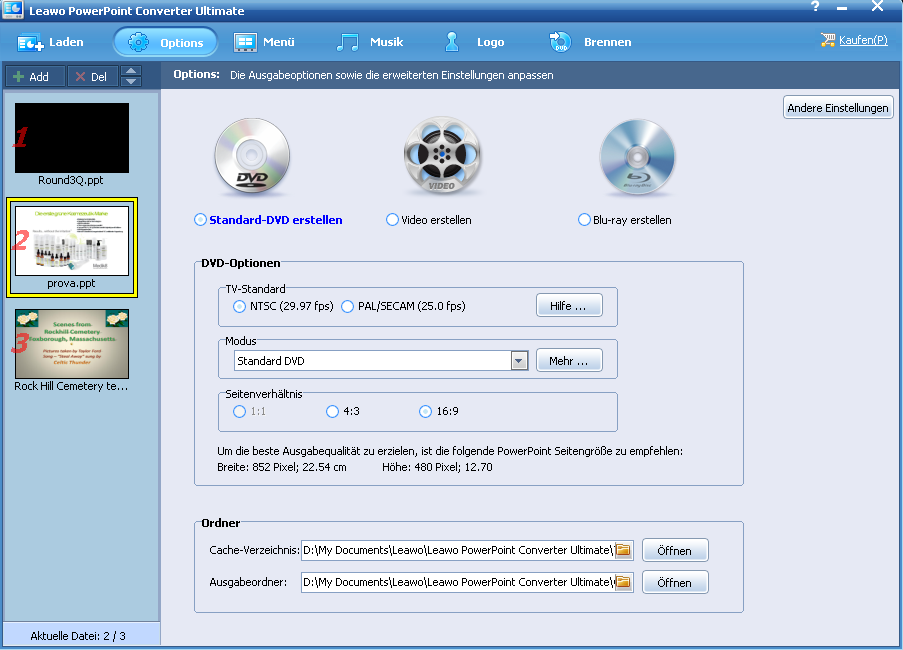Select 16:9 aspect ratio
This screenshot has width=903, height=650.
point(425,411)
